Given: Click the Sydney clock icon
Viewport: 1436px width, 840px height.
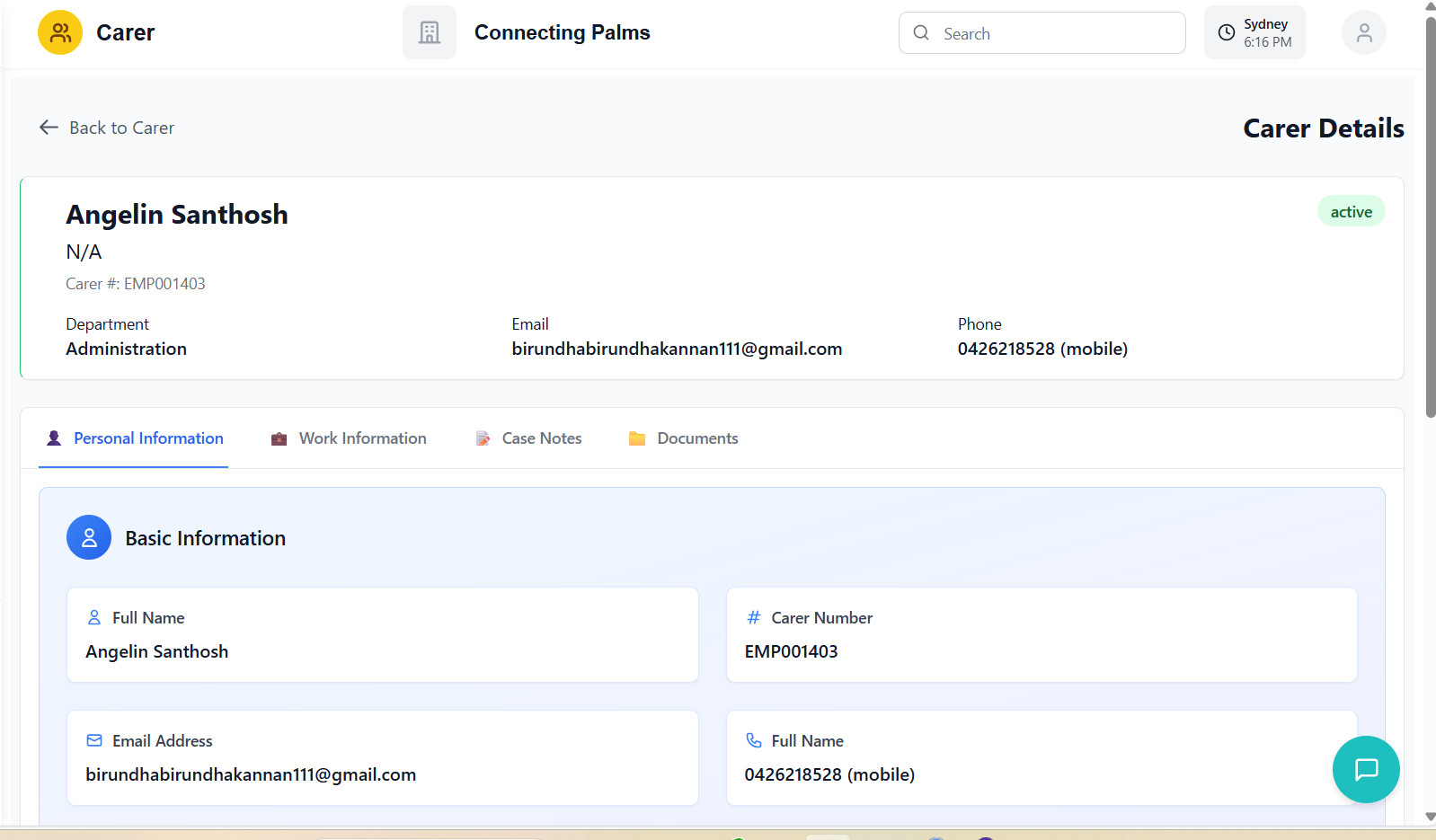Looking at the screenshot, I should click(1226, 33).
